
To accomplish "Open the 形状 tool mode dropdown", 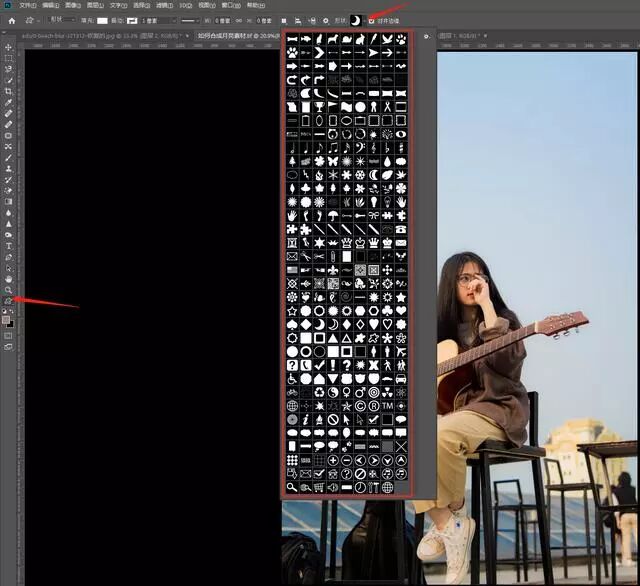I will [62, 20].
